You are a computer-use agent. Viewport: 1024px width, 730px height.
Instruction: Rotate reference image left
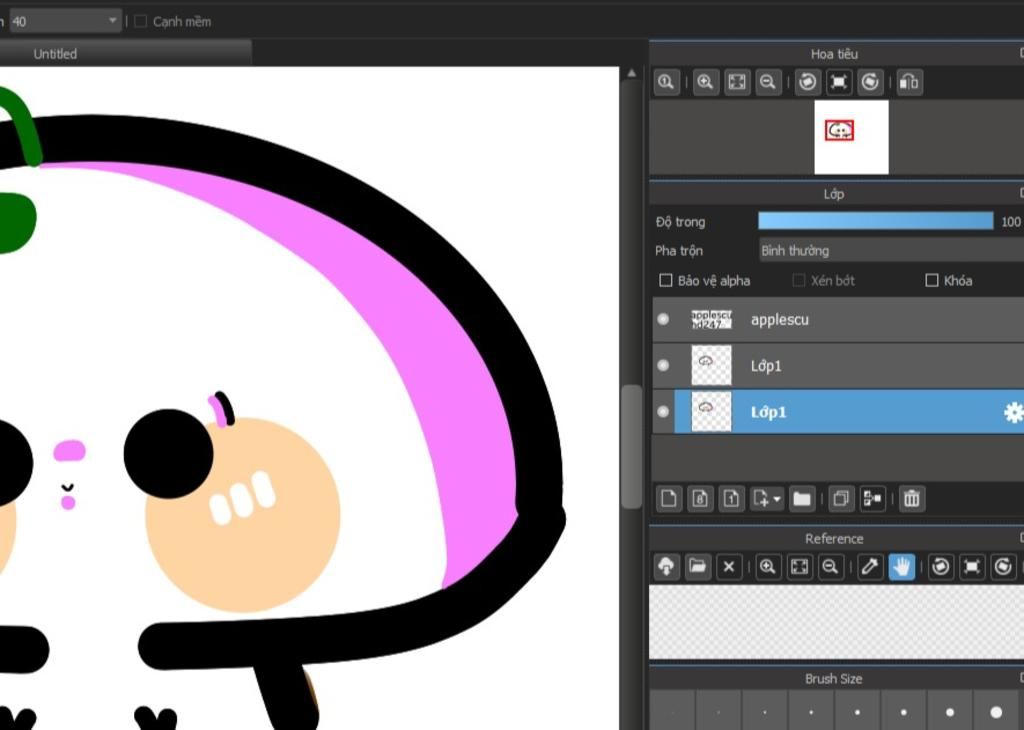[x=940, y=567]
